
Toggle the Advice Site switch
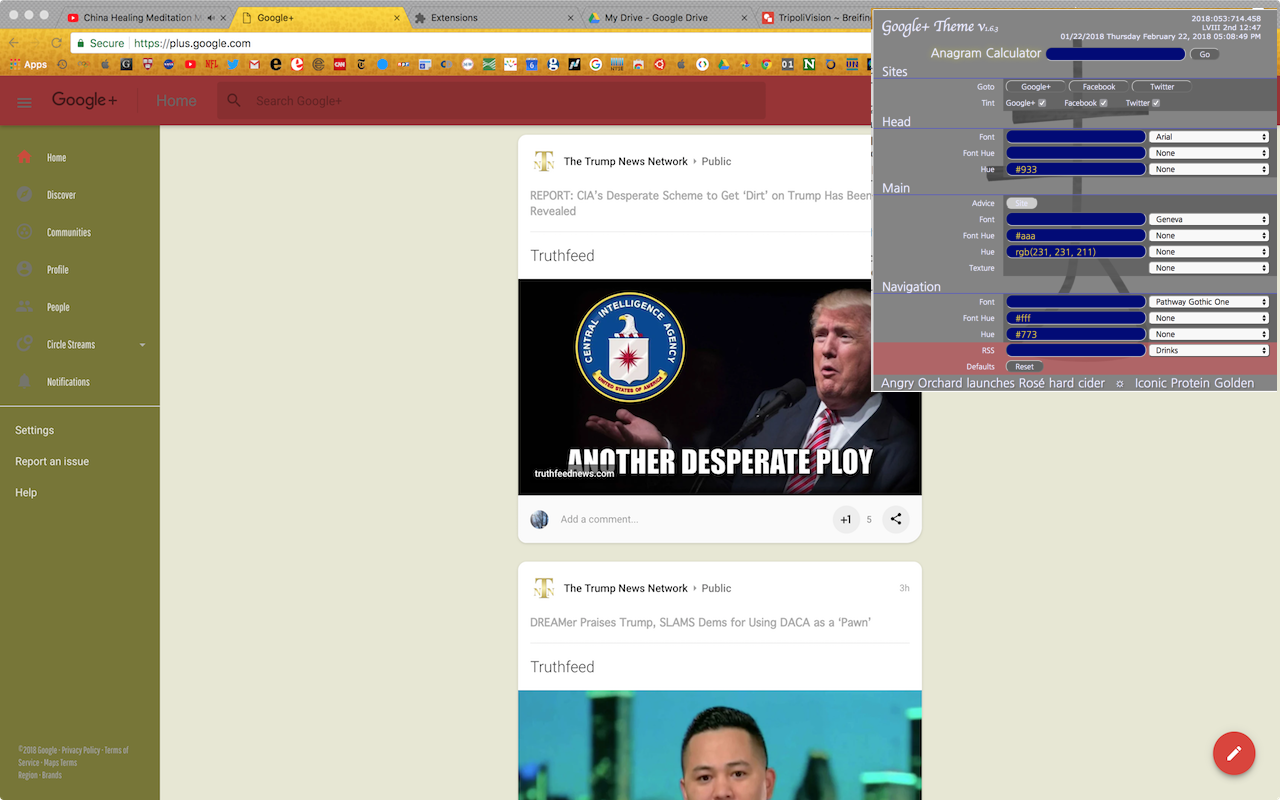pos(1021,203)
